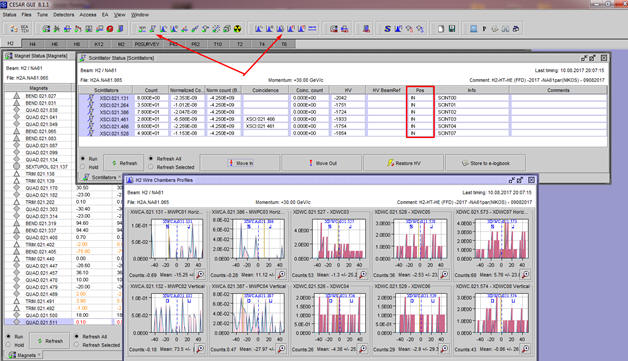Switch to the T10 beam tab
This screenshot has height=361, width=628.
pos(217,44)
